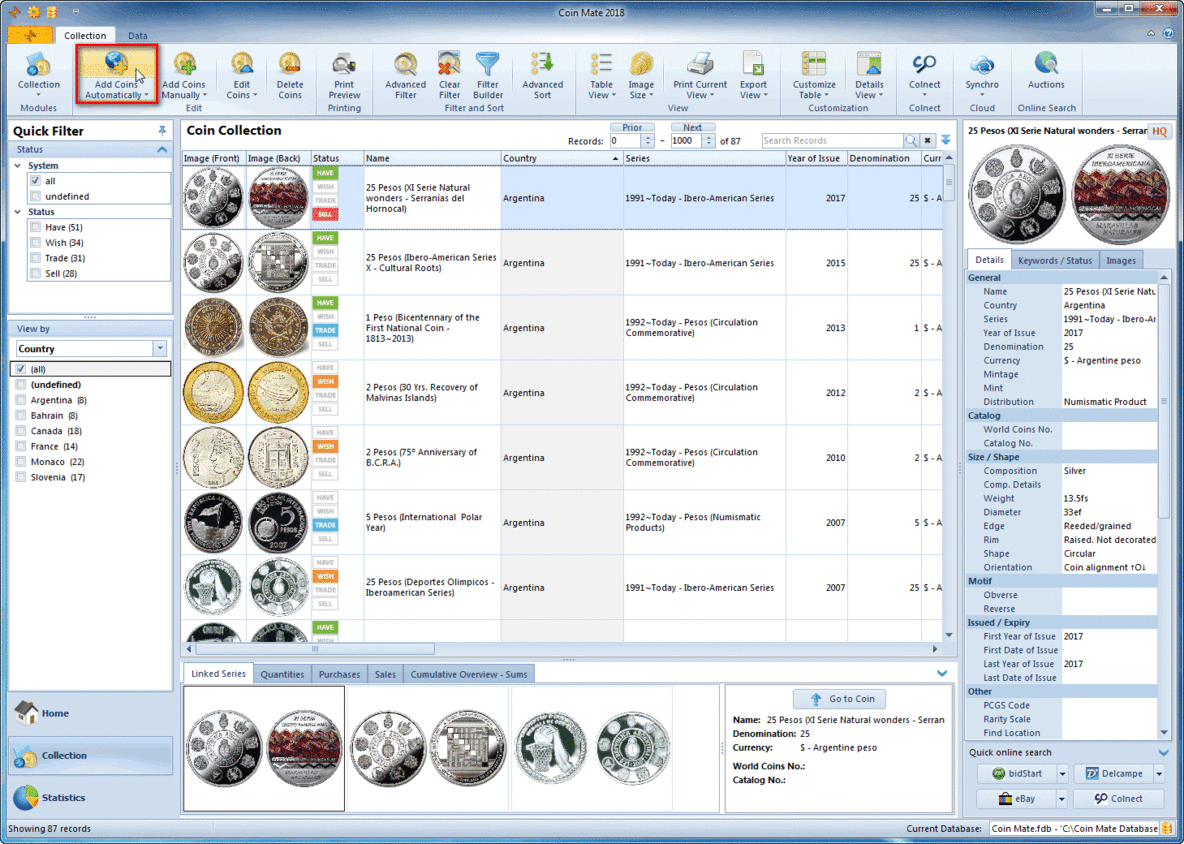Click the Next records button
This screenshot has height=844, width=1184.
[x=692, y=128]
